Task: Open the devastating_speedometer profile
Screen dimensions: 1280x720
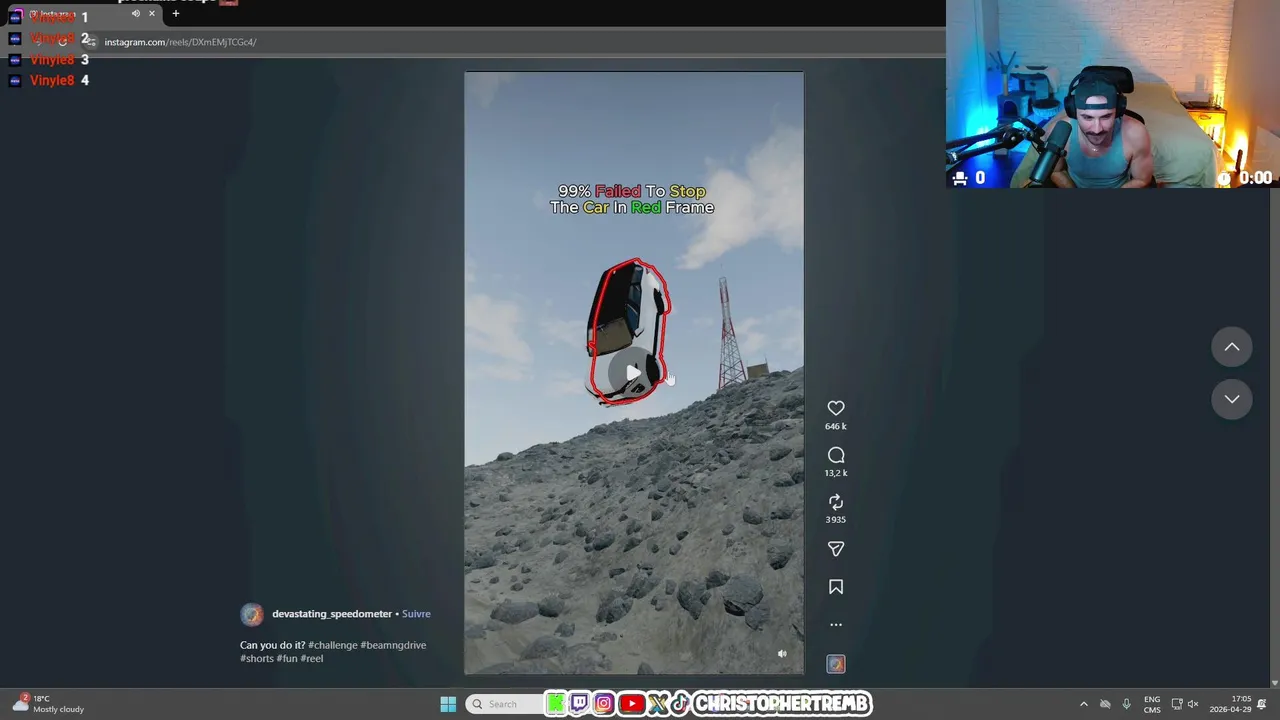Action: pos(332,614)
